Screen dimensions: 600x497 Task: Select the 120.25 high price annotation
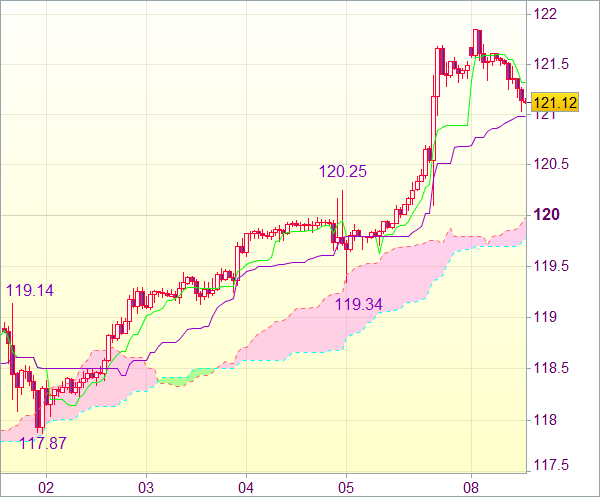(x=343, y=171)
